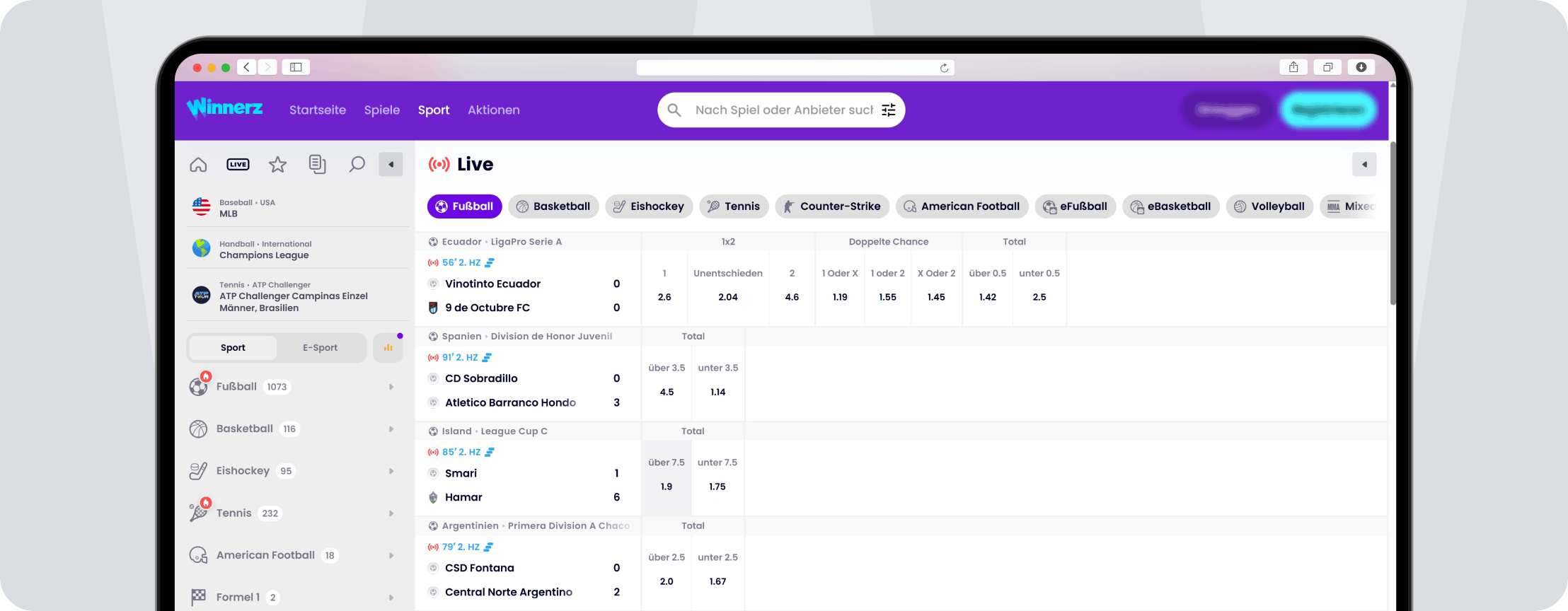The image size is (1568, 611).
Task: Click the Fußball soccer ball sidebar icon
Action: click(x=199, y=386)
